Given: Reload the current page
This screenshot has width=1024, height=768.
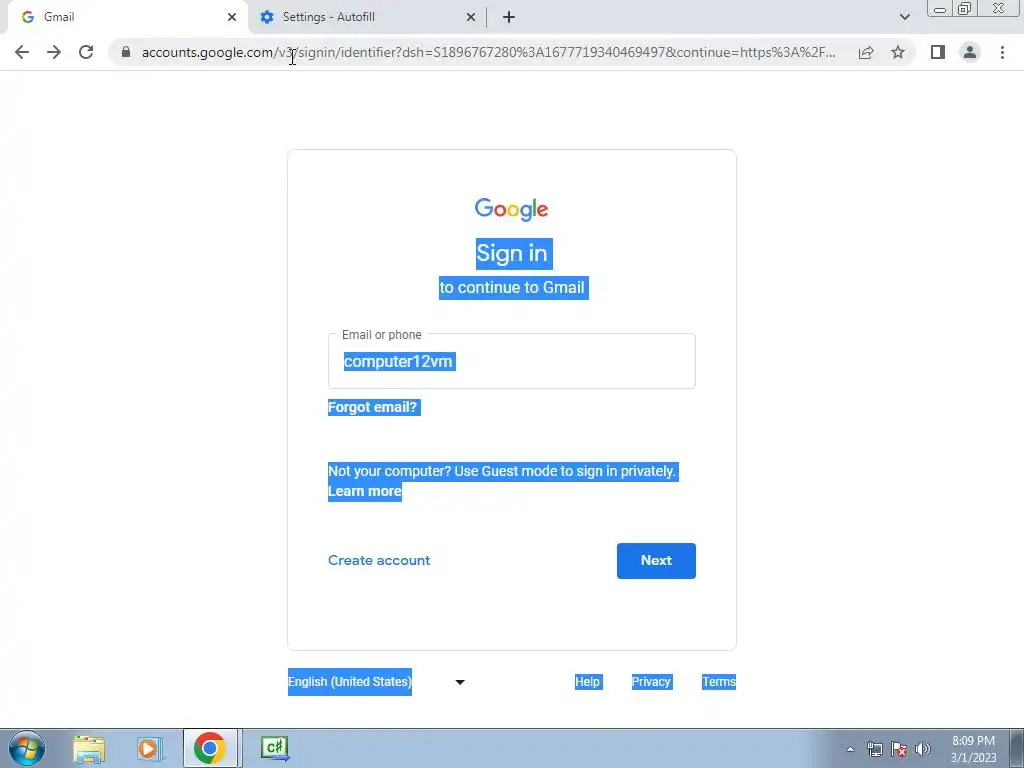Looking at the screenshot, I should (x=86, y=52).
